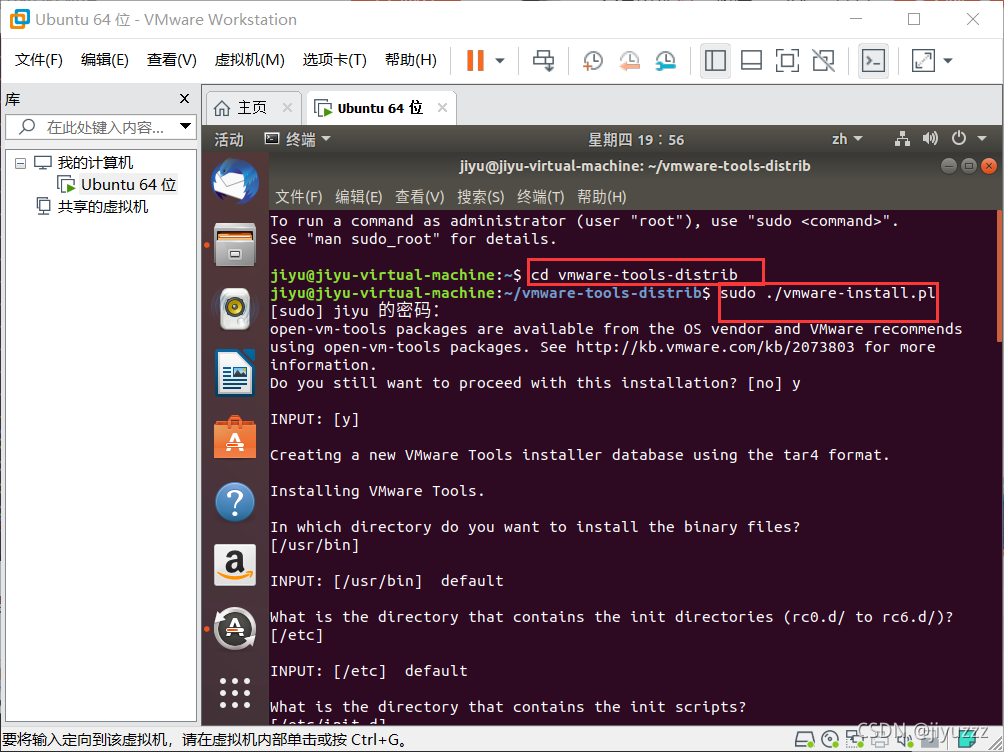Open Ubuntu Software from dock
This screenshot has width=1004, height=752.
pos(235,437)
